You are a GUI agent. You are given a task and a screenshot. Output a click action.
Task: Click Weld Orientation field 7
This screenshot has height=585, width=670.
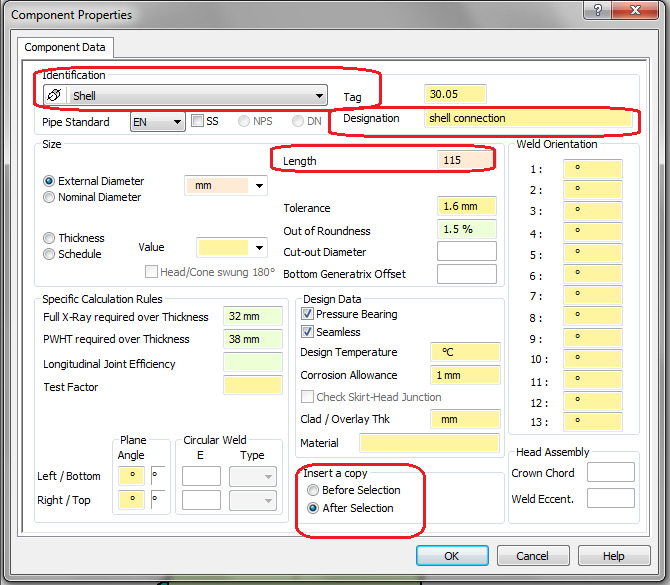point(593,295)
